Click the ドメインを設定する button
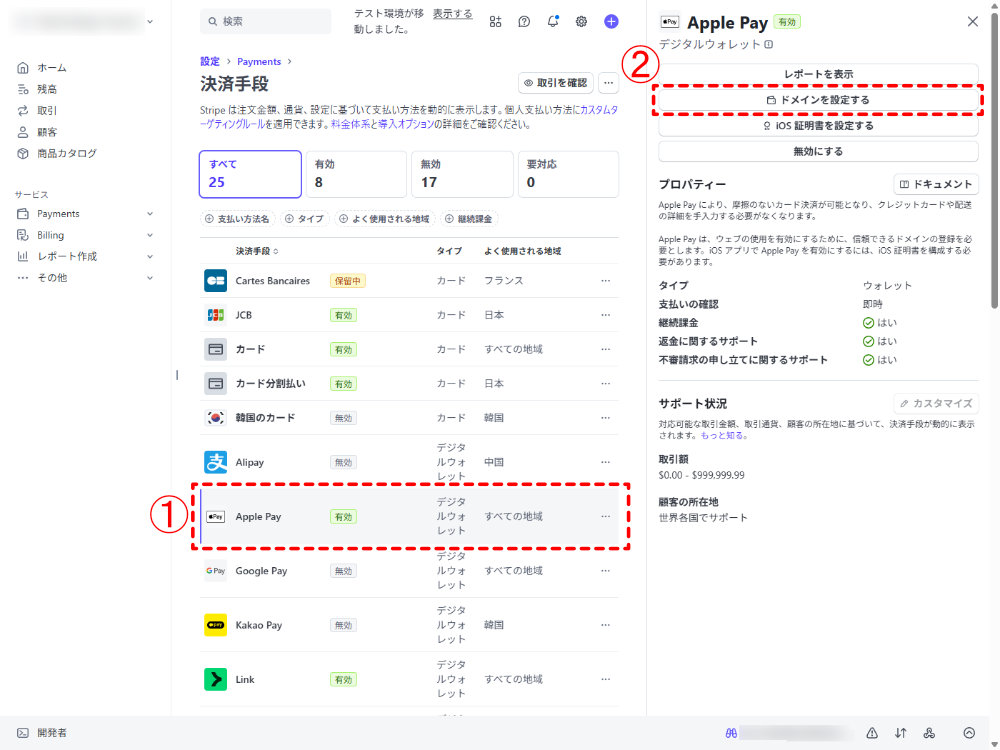 click(x=818, y=100)
